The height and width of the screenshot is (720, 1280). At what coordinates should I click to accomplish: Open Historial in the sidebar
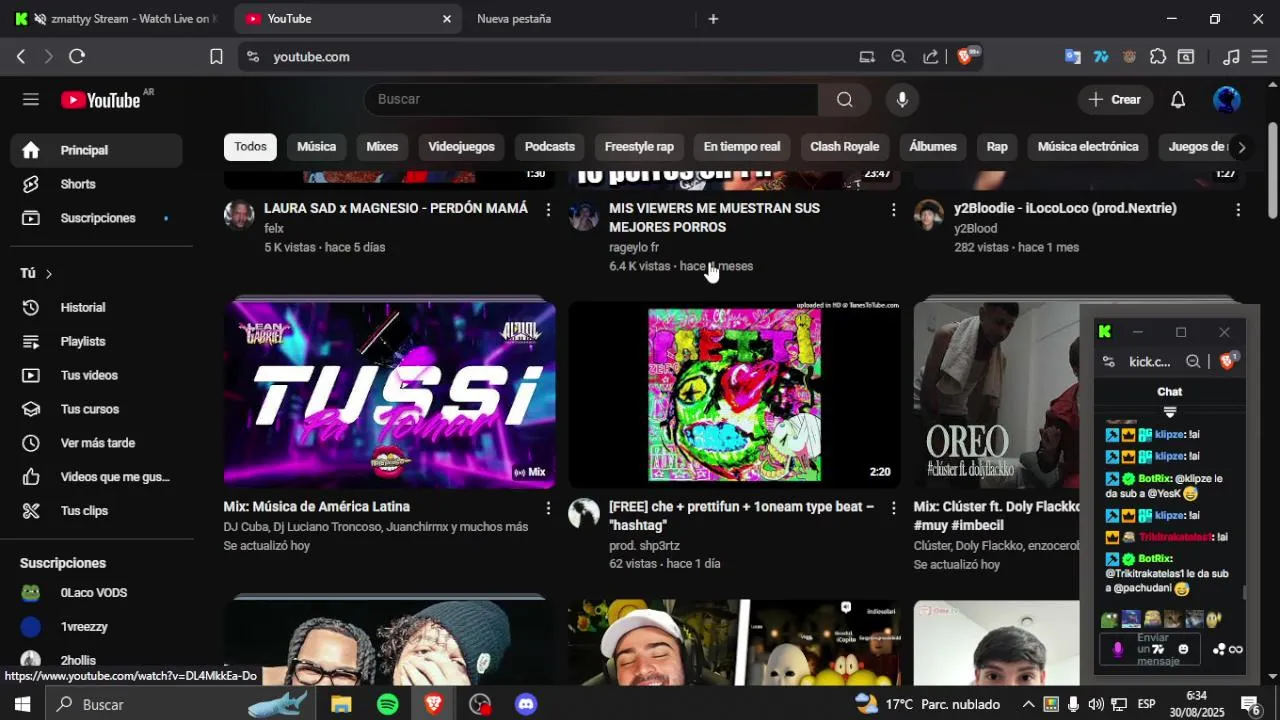(x=97, y=308)
